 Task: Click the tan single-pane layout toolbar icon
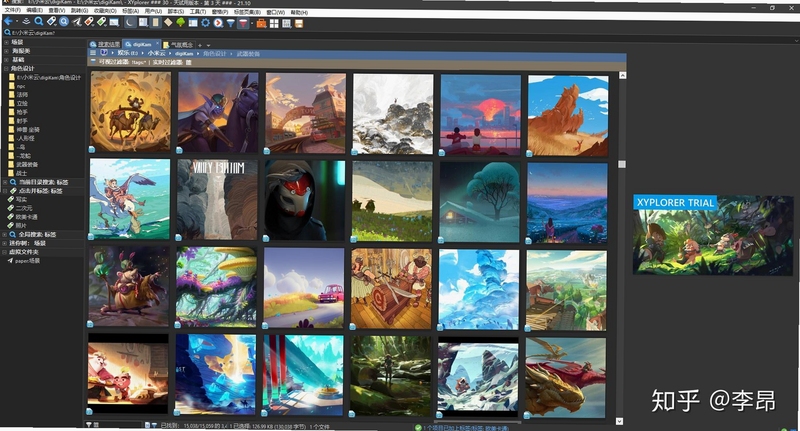coord(155,22)
